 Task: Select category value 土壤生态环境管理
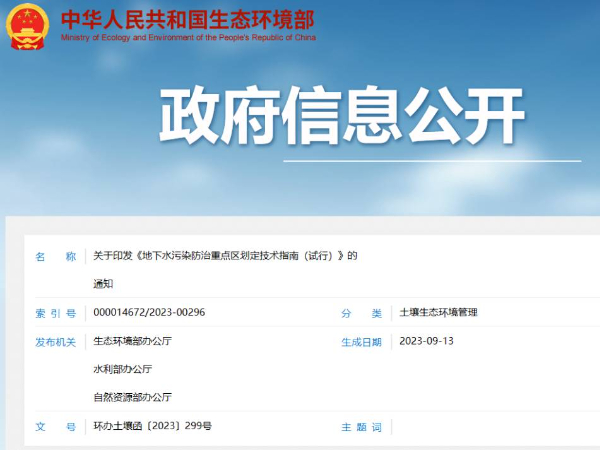coord(439,312)
